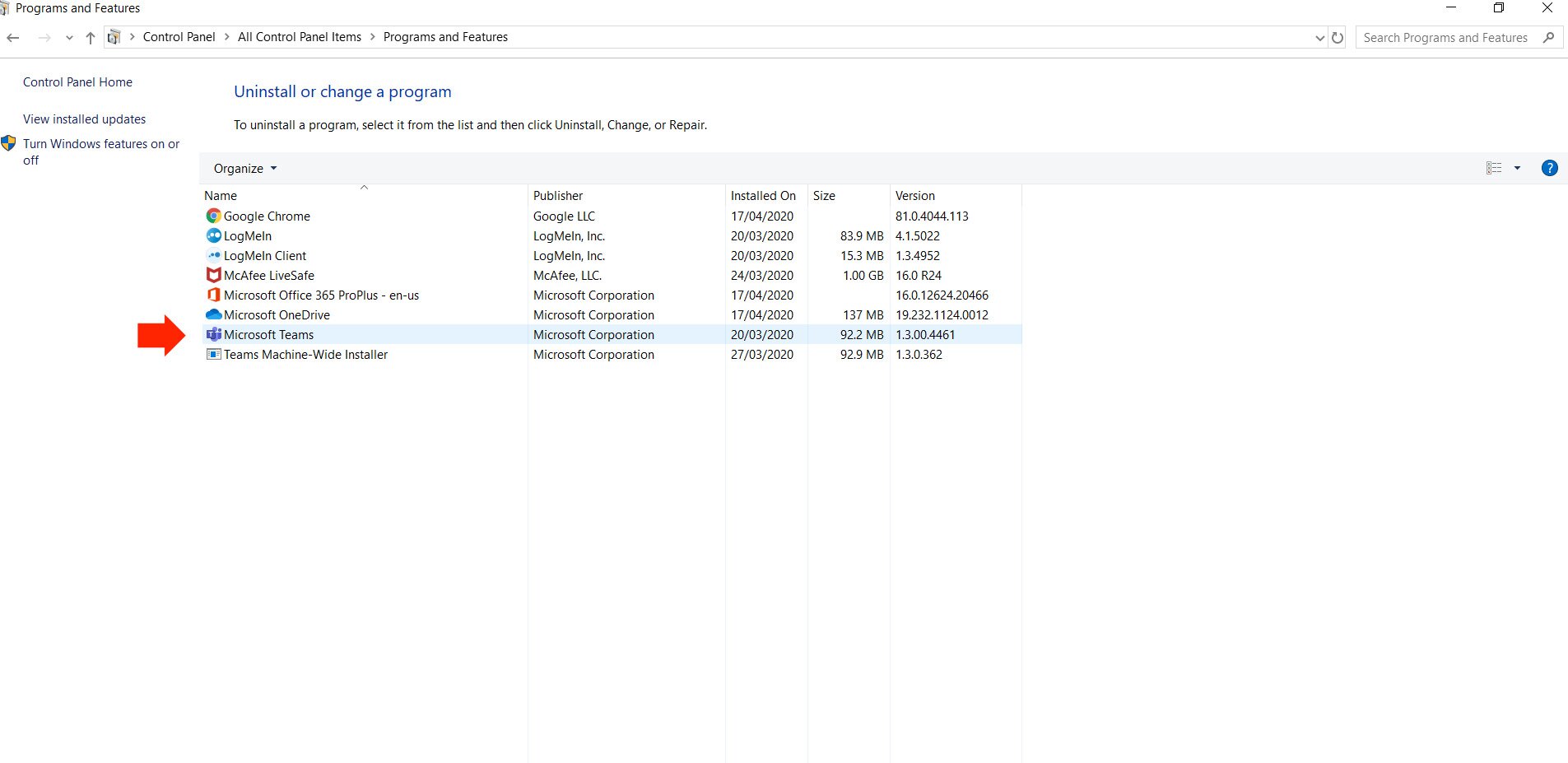The image size is (1568, 763).
Task: Expand the chevron after Control Panel
Action: point(226,37)
